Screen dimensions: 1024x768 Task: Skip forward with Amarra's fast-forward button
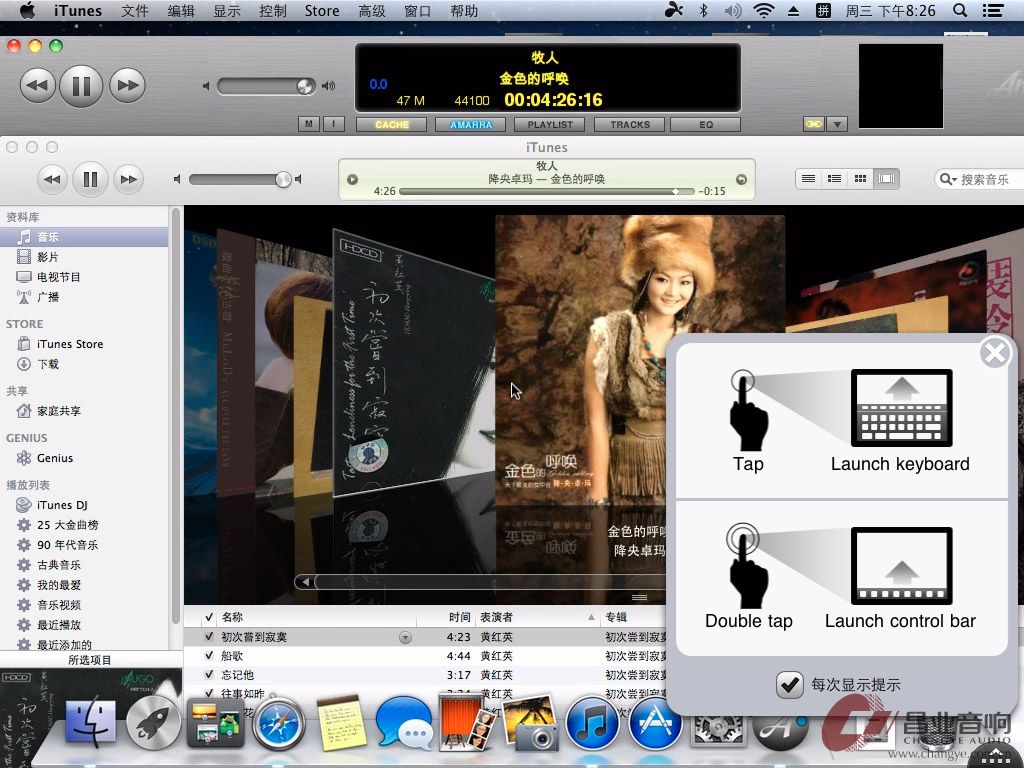[x=127, y=86]
